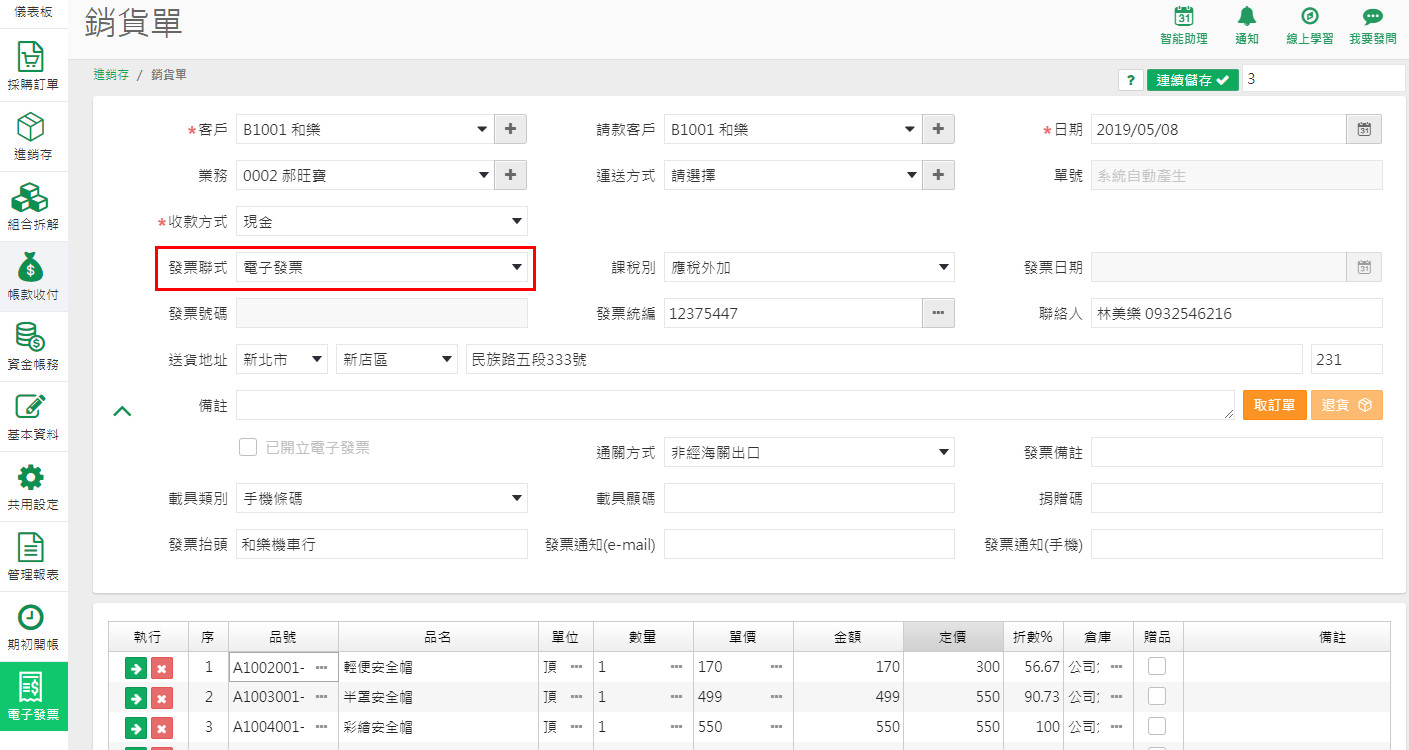The image size is (1409, 750).
Task: Check 贈品 box for 彩繪安全帽 row
Action: (1157, 726)
